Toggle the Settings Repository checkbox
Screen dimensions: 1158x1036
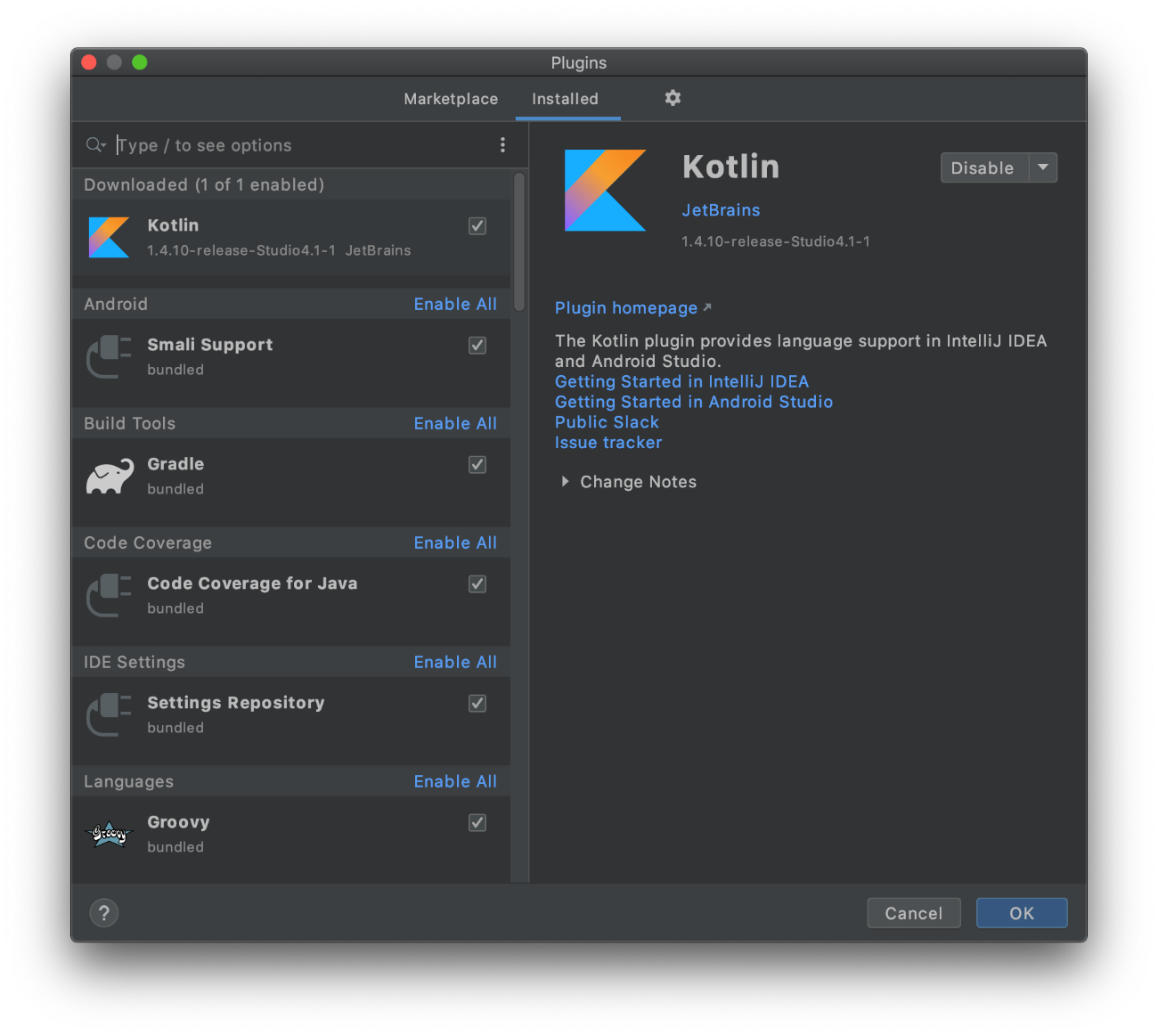477,704
